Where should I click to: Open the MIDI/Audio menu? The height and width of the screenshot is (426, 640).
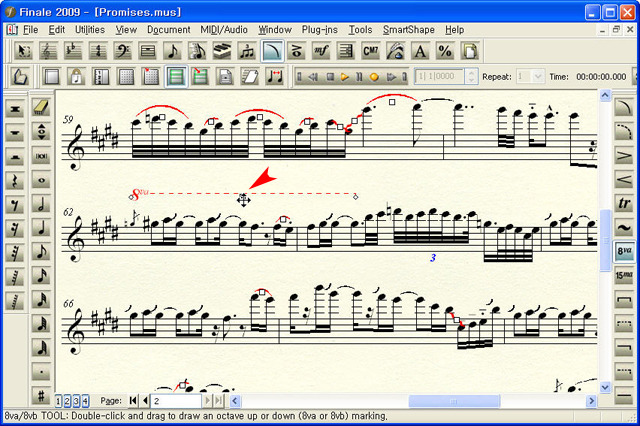coord(224,30)
